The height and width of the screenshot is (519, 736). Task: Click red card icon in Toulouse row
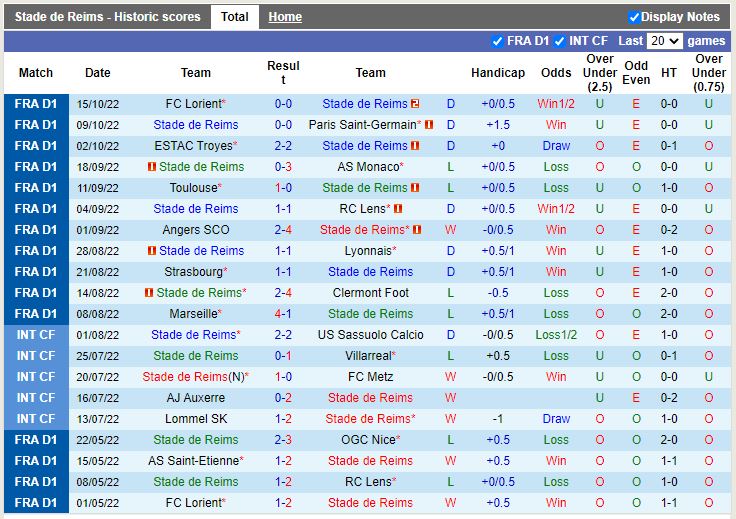pyautogui.click(x=415, y=188)
